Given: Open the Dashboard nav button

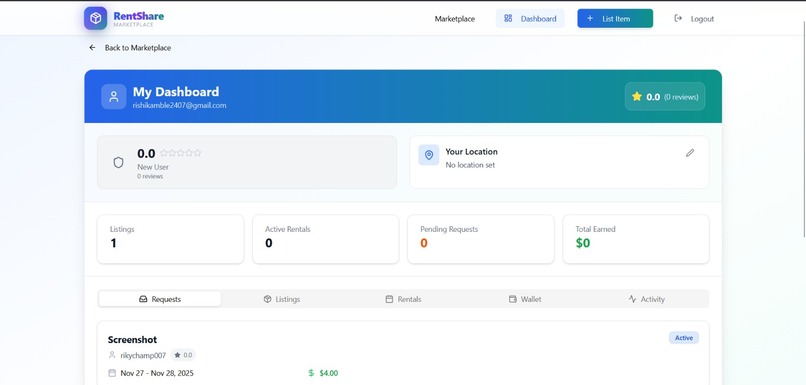Looking at the screenshot, I should [530, 19].
